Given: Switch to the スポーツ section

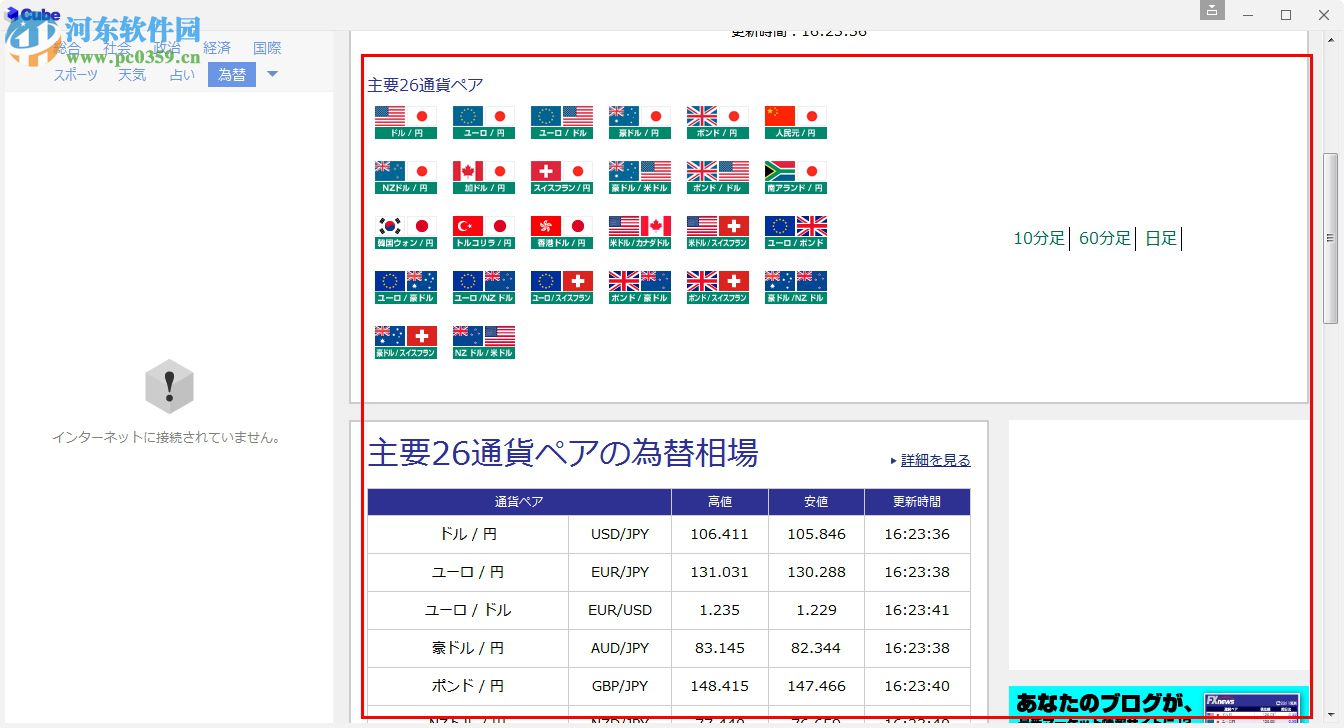Looking at the screenshot, I should (x=75, y=74).
